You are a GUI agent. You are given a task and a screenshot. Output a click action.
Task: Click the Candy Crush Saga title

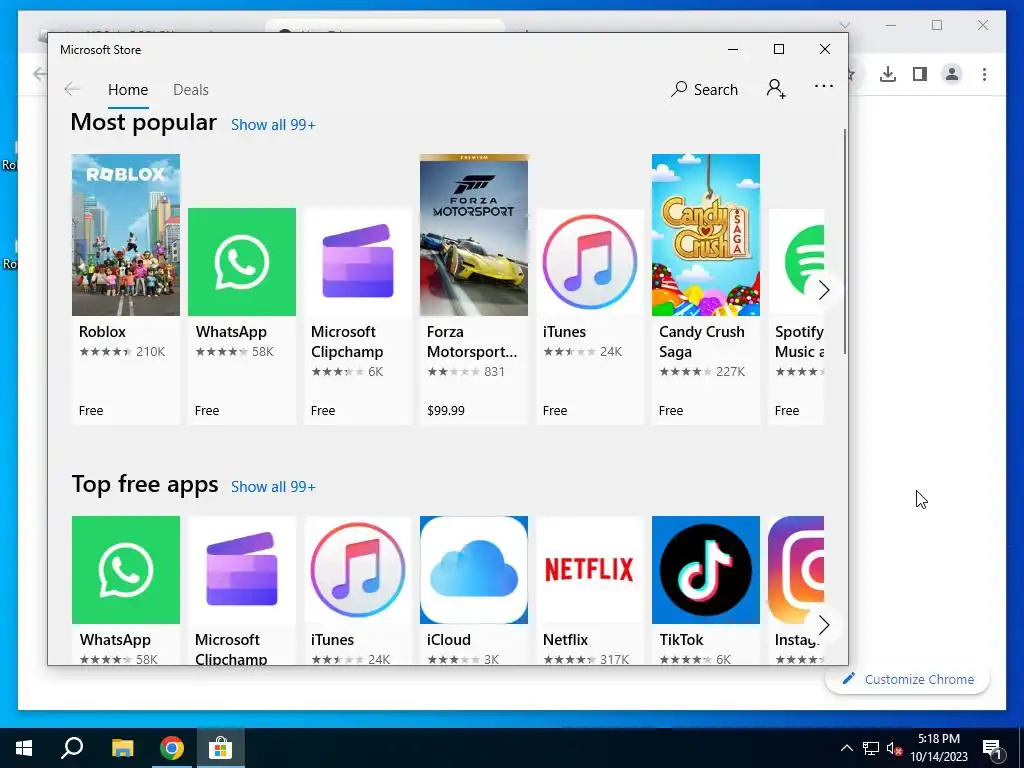tap(701, 342)
